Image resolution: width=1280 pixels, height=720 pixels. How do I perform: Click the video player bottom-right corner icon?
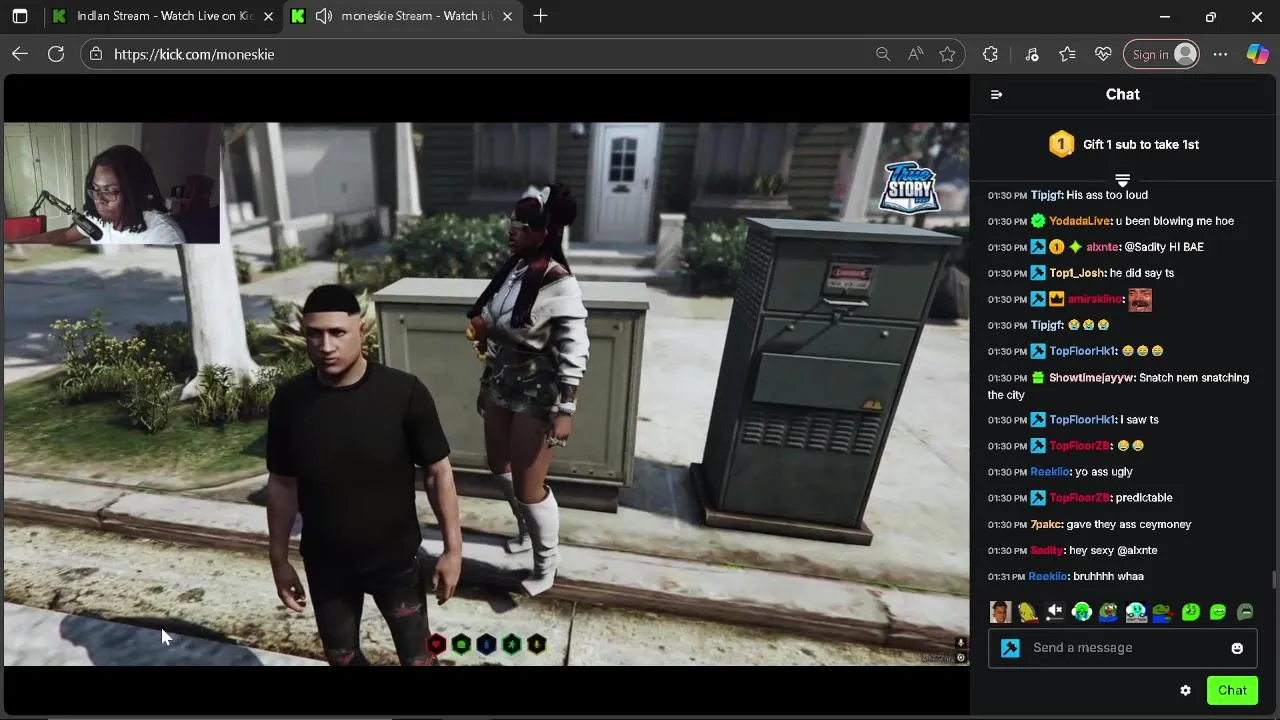point(961,658)
